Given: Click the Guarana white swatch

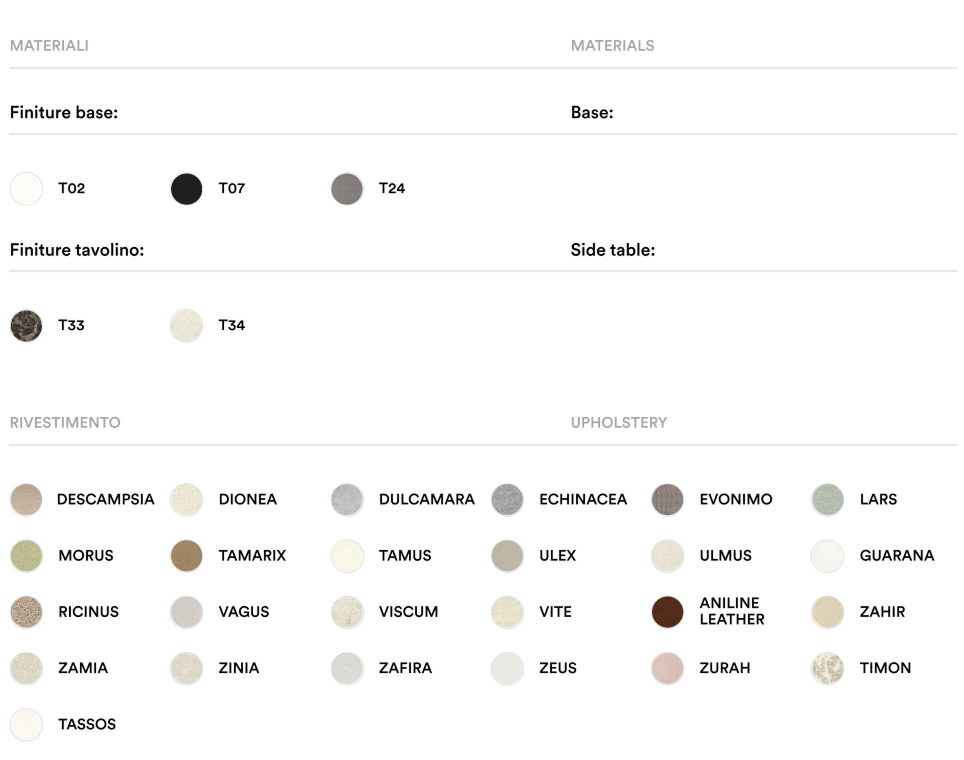Looking at the screenshot, I should coord(828,556).
